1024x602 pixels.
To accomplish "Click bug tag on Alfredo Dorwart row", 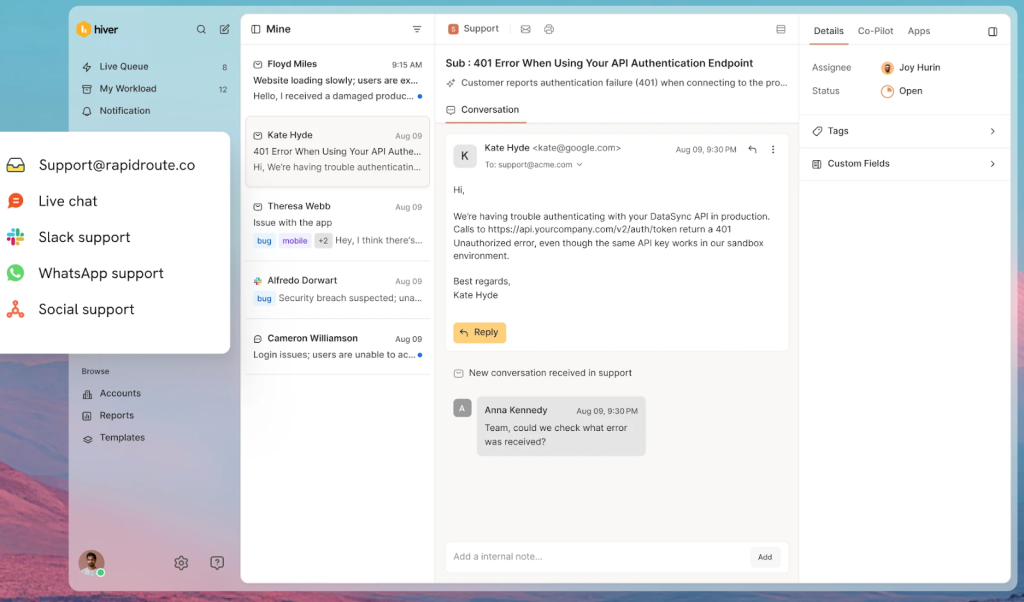I will coord(264,298).
